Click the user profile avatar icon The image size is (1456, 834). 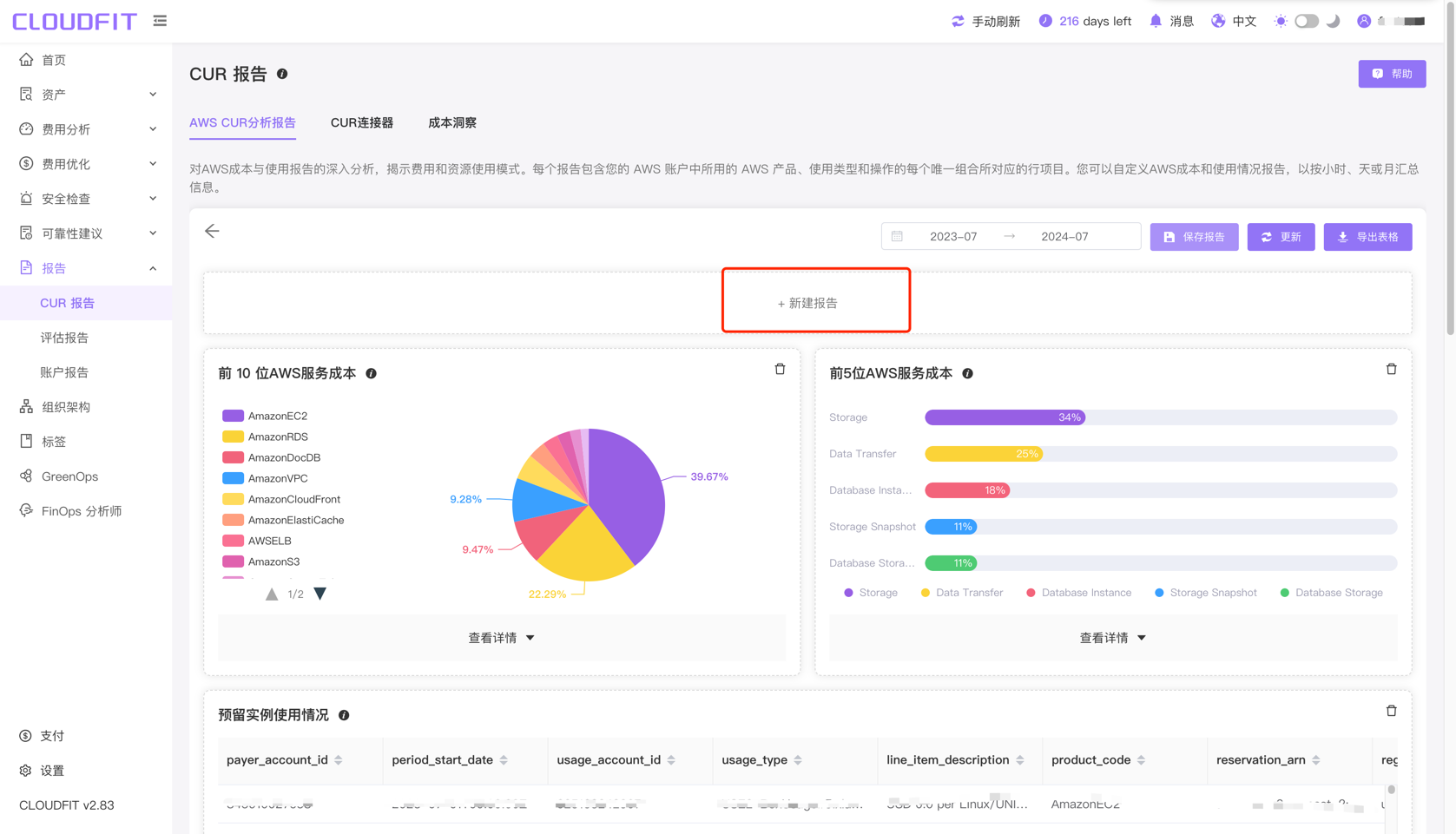[1364, 21]
